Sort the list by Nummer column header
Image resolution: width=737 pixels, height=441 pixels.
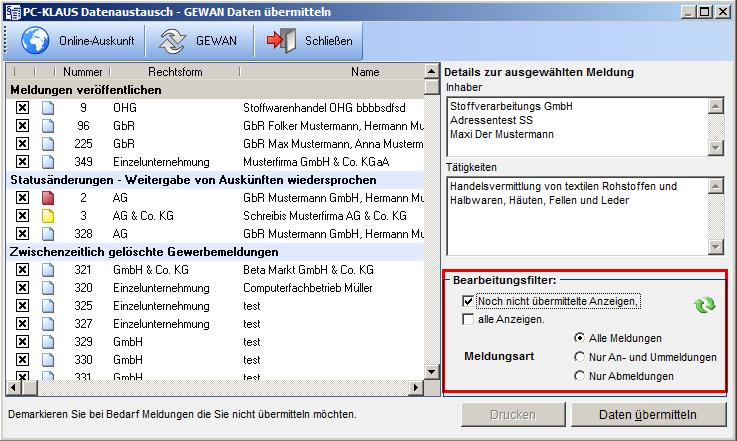coord(83,72)
